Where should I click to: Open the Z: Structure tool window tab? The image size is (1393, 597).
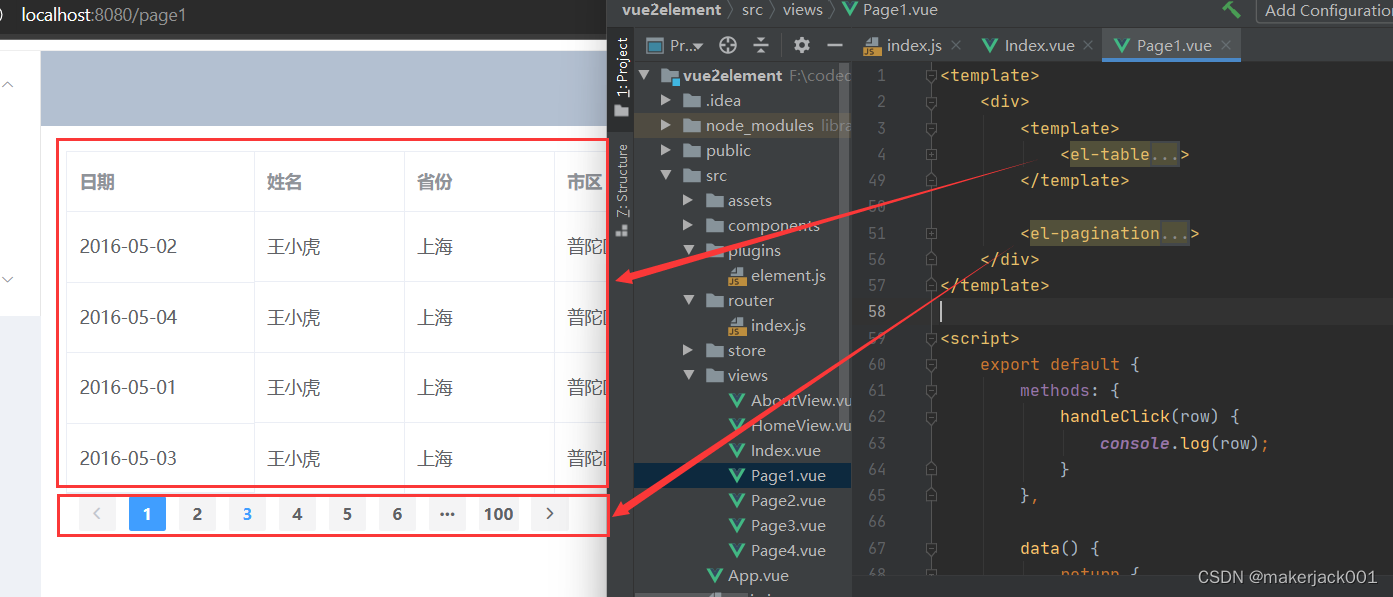coord(622,190)
